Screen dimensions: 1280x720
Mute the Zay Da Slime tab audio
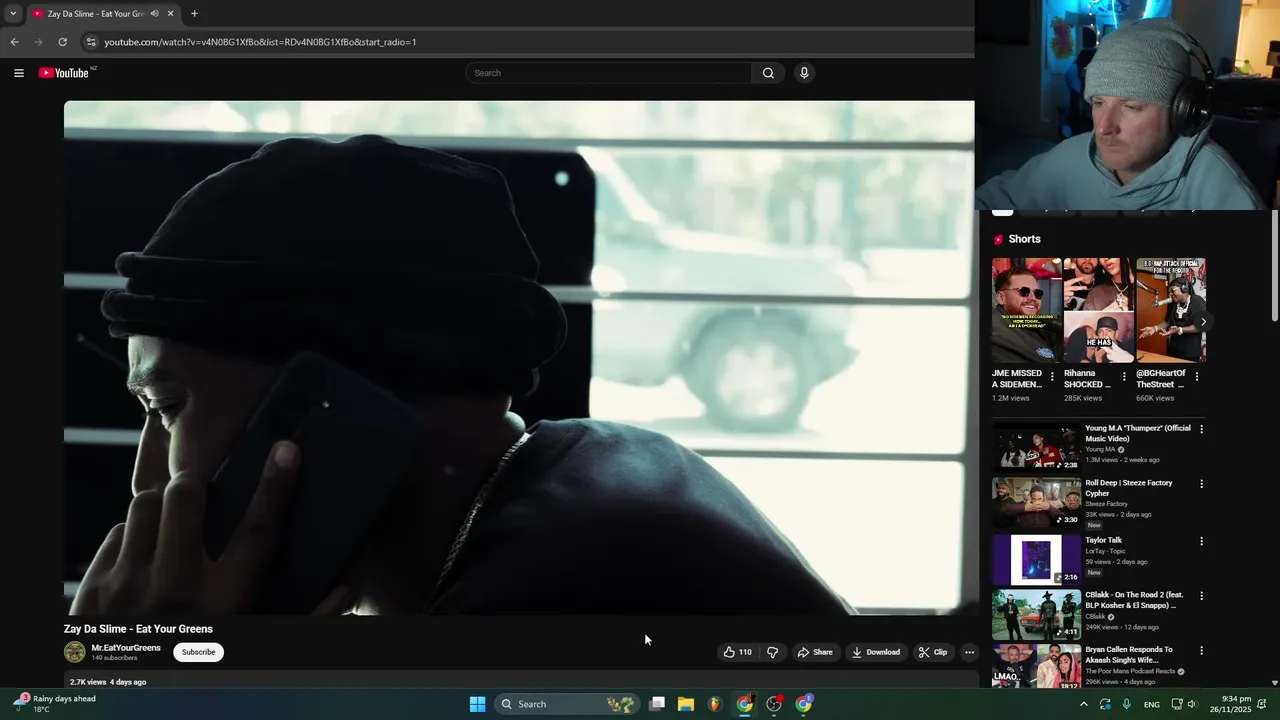(154, 14)
